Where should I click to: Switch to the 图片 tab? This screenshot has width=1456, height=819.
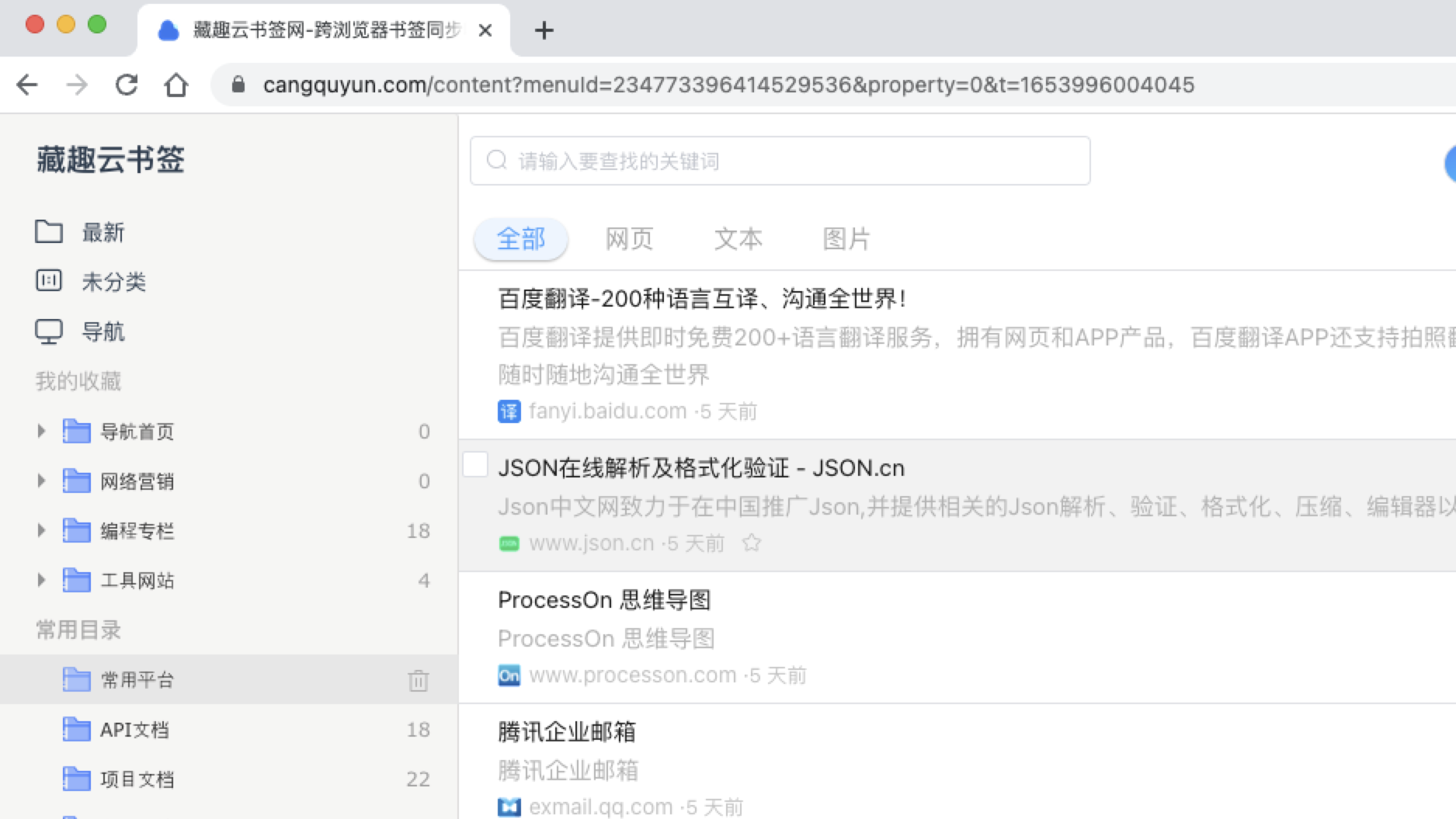pos(846,239)
